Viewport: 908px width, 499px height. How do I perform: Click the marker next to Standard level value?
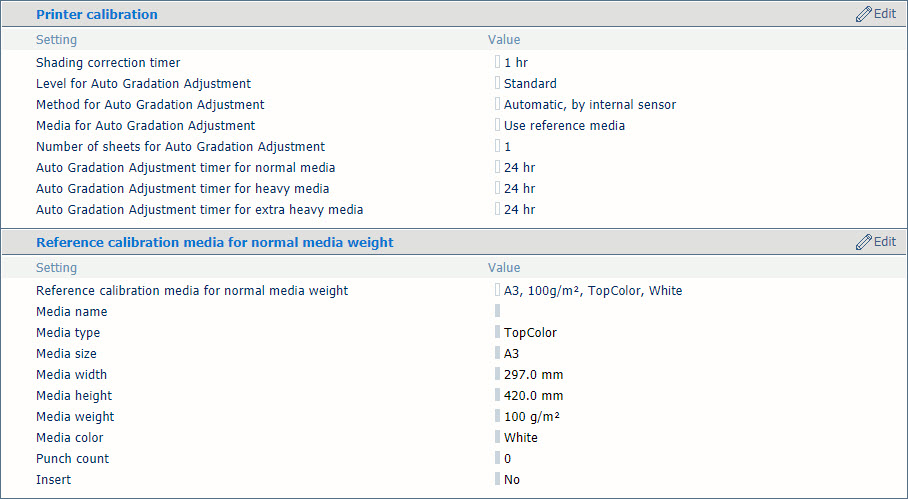tap(497, 83)
